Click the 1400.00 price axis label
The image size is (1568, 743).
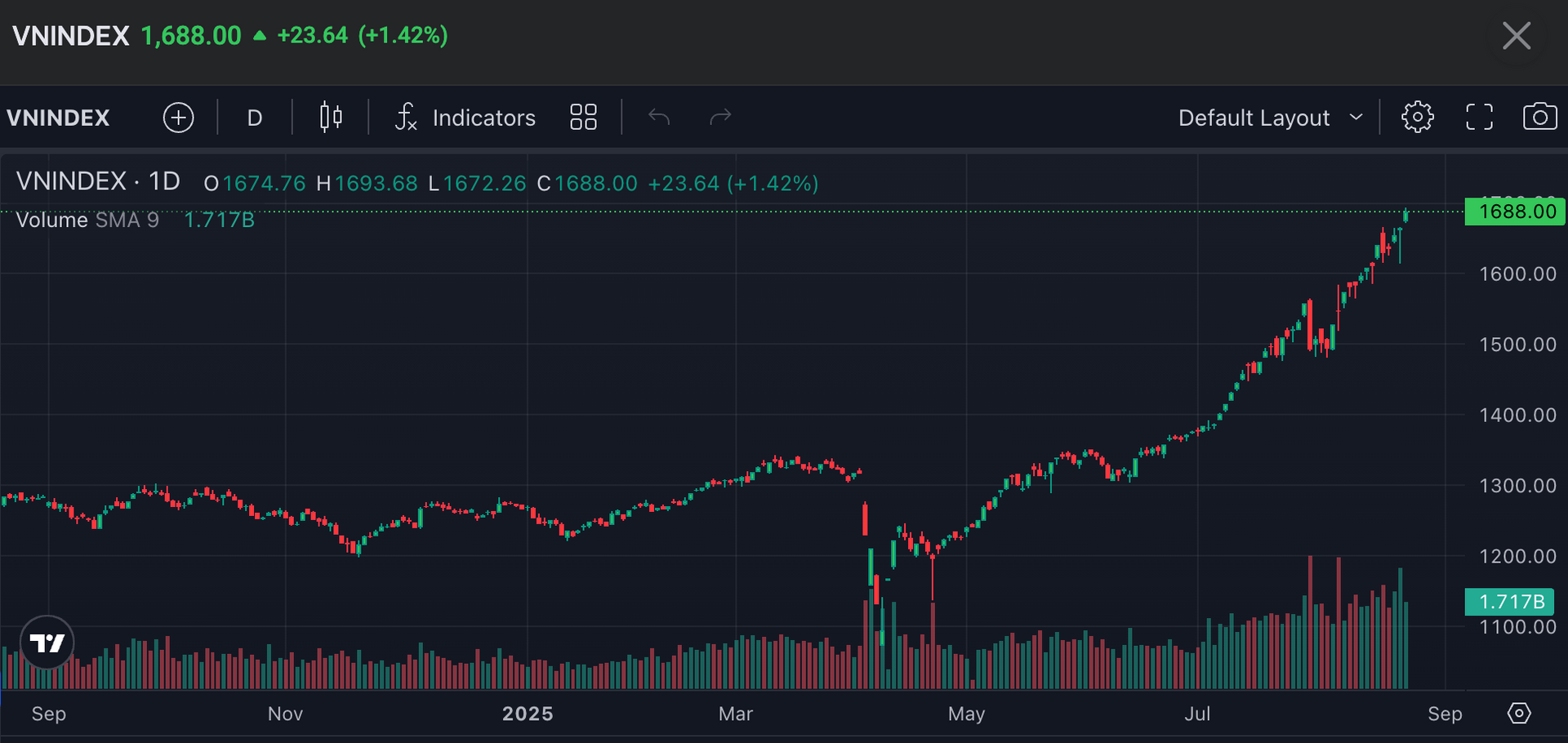pyautogui.click(x=1517, y=416)
